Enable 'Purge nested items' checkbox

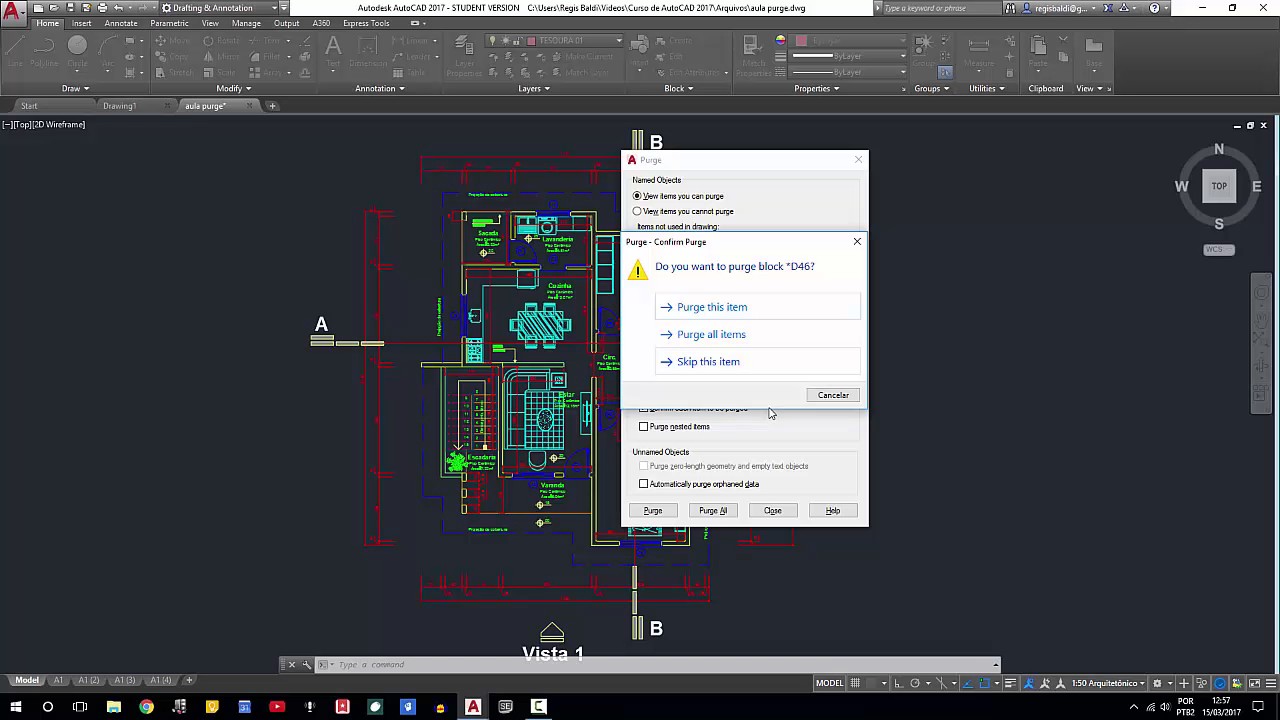pyautogui.click(x=644, y=427)
